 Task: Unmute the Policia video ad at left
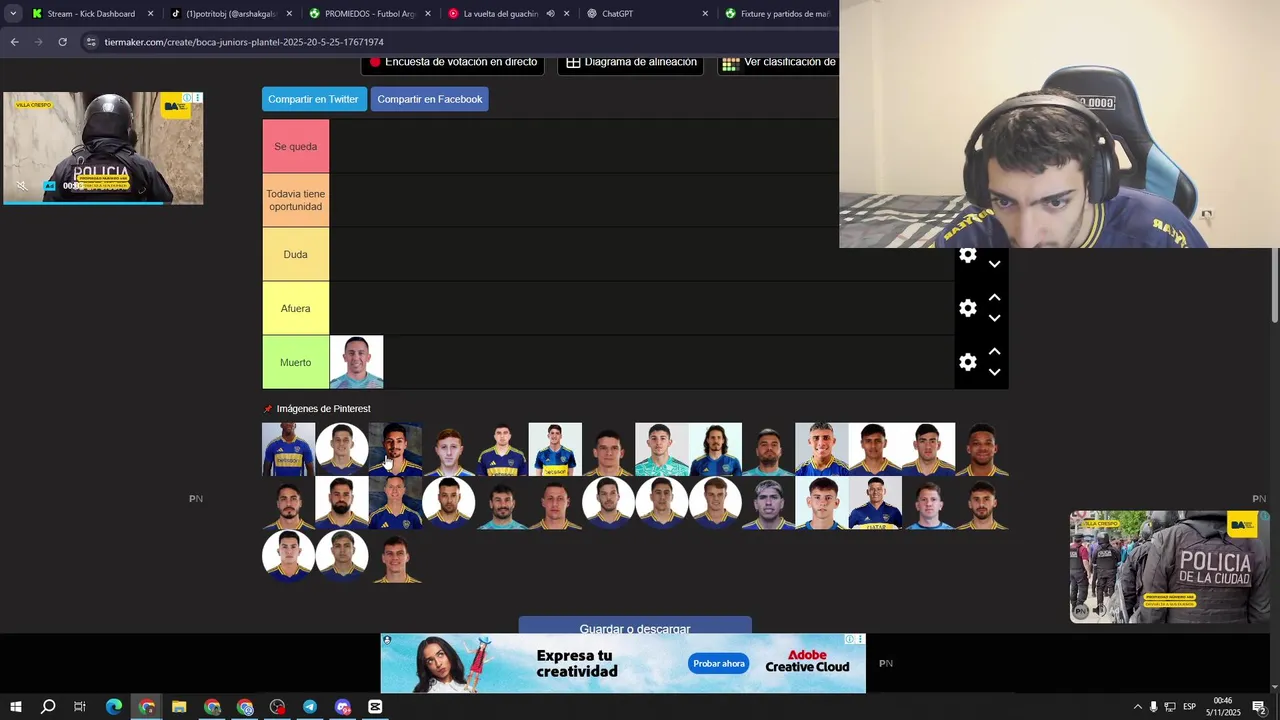(x=22, y=186)
